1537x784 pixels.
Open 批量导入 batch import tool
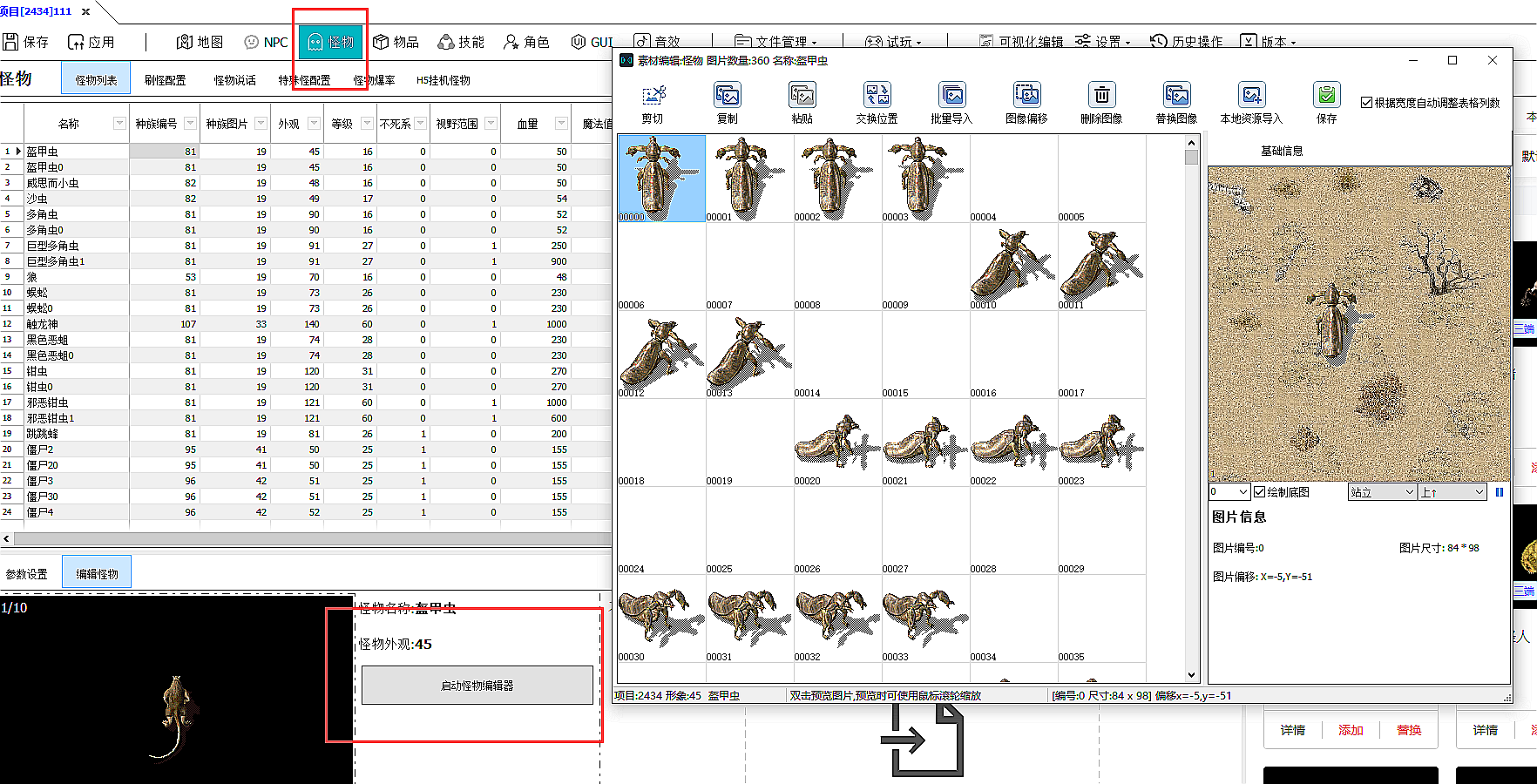[951, 95]
